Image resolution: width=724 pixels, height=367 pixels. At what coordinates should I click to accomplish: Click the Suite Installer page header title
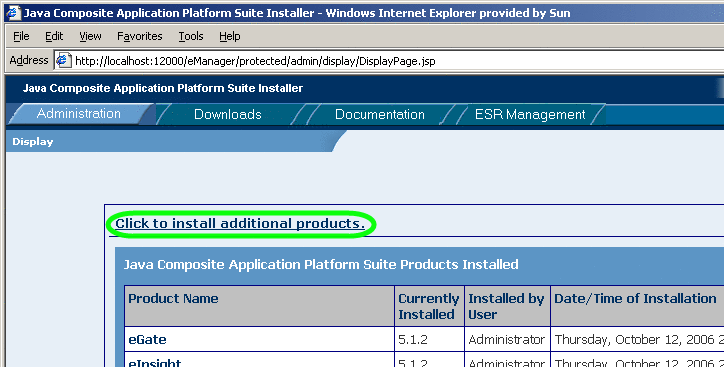(x=163, y=88)
